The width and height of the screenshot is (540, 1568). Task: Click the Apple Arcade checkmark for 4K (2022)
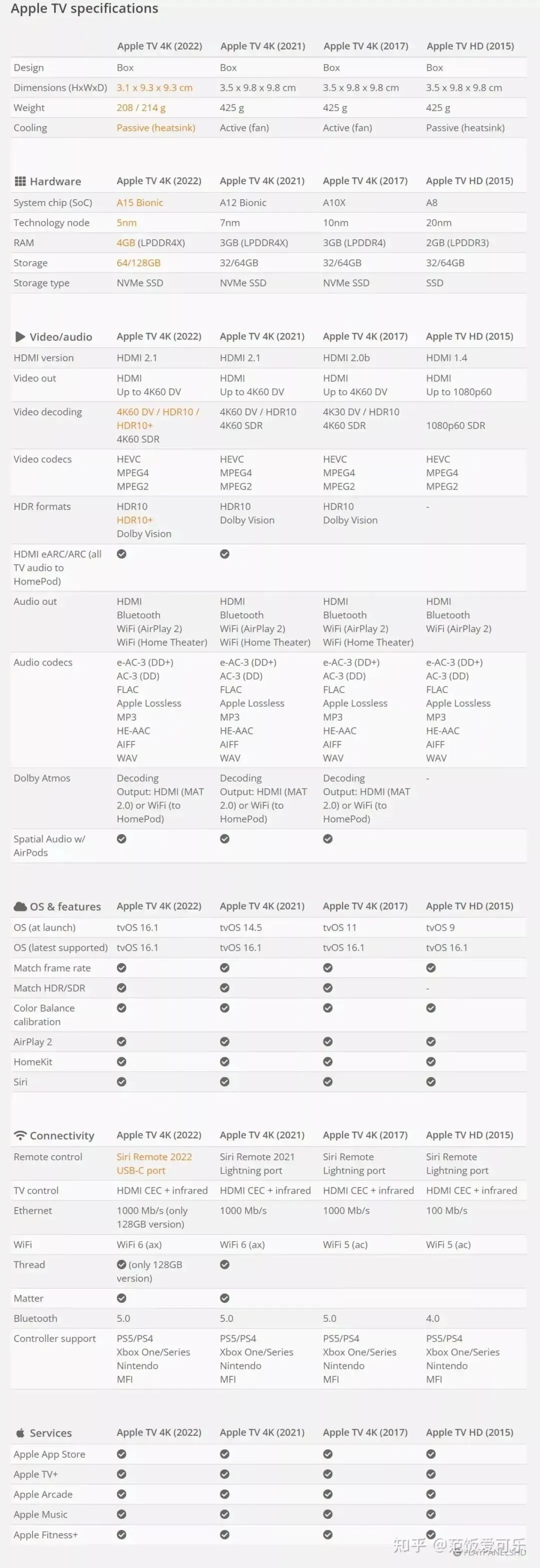(x=121, y=1494)
